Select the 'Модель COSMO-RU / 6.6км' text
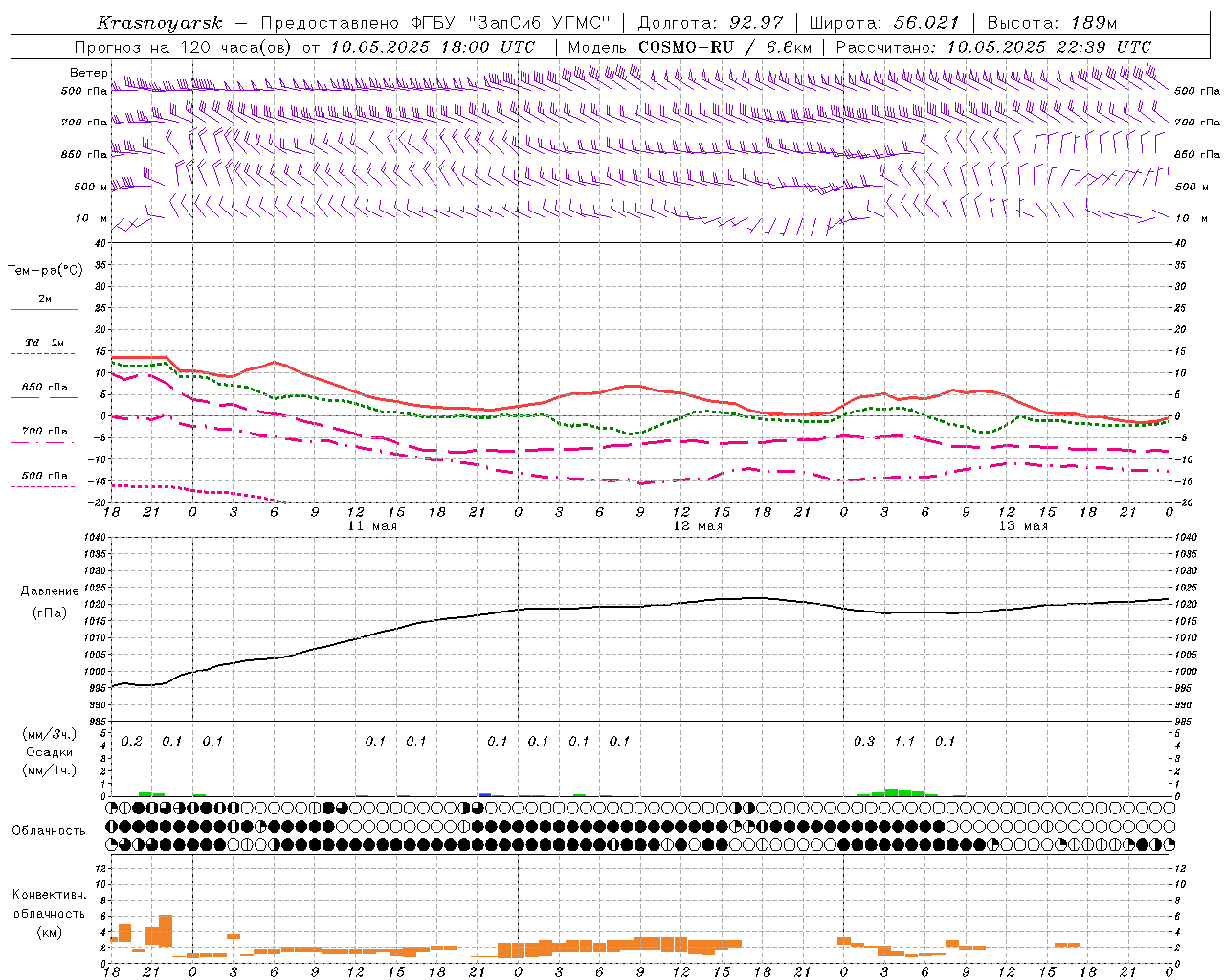 coord(689,47)
